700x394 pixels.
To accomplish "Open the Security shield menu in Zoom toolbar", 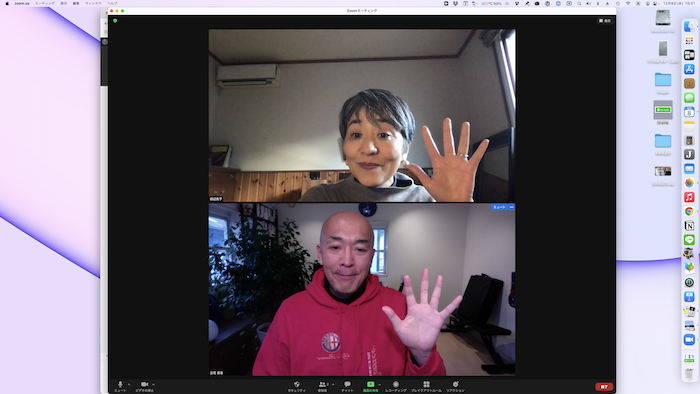I will click(x=296, y=386).
